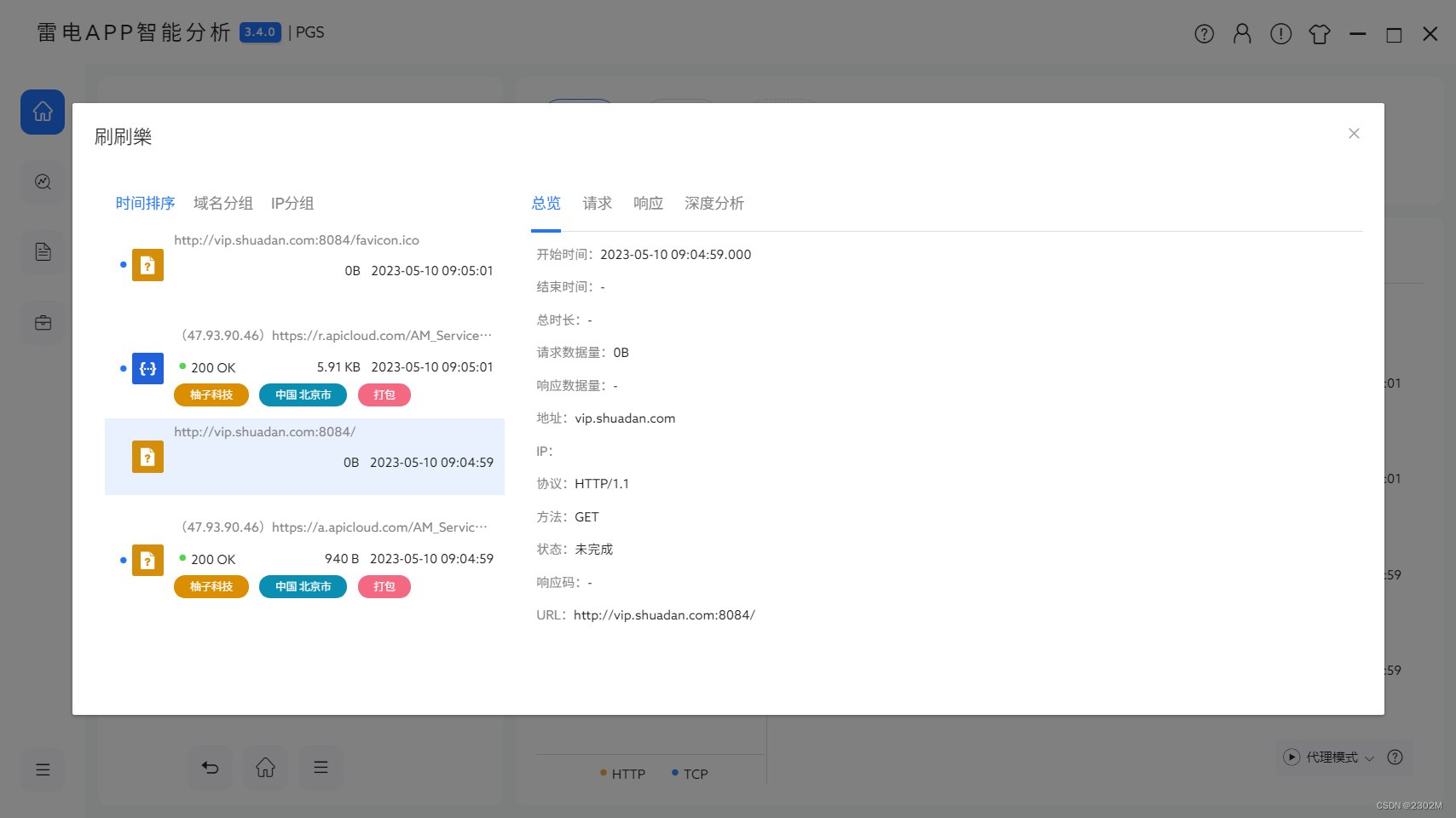Switch to the 时间排序 tab
The height and width of the screenshot is (818, 1456).
[x=145, y=204]
